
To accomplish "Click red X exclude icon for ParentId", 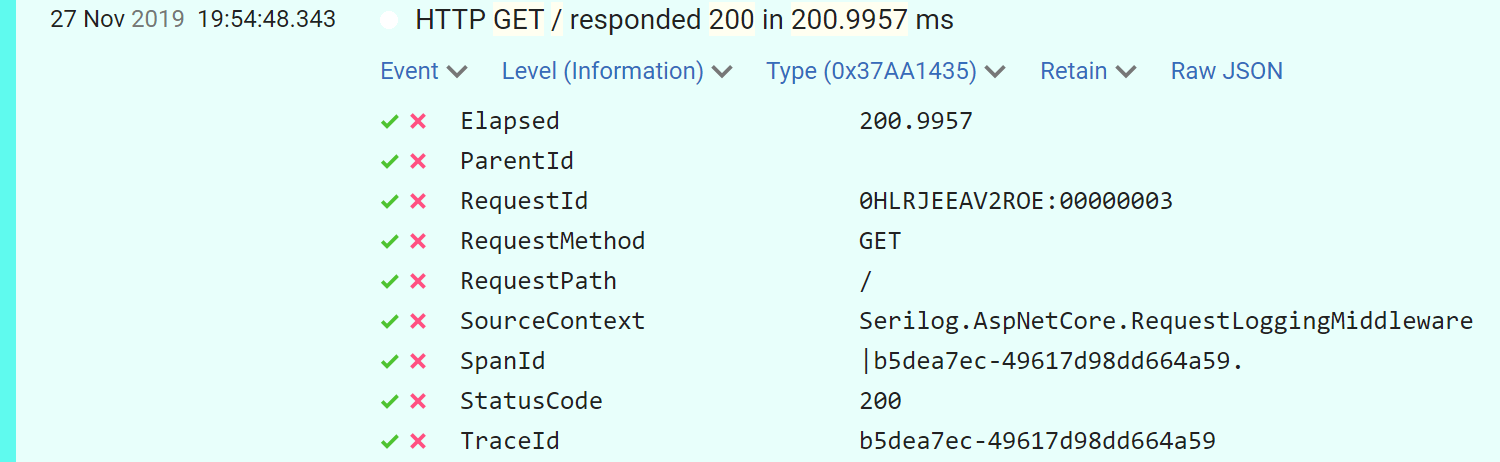I will [x=418, y=162].
